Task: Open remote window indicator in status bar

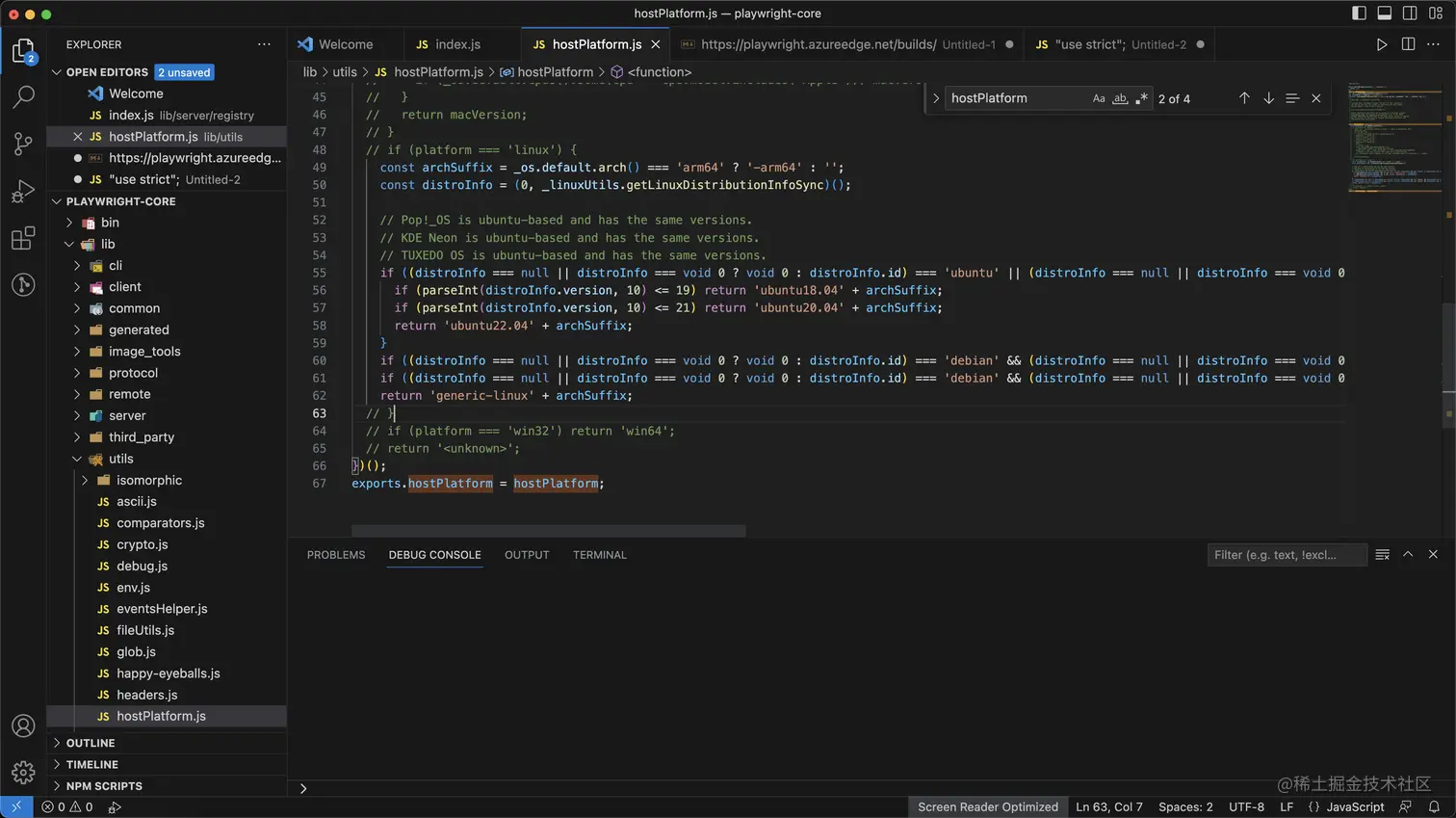Action: click(x=16, y=807)
